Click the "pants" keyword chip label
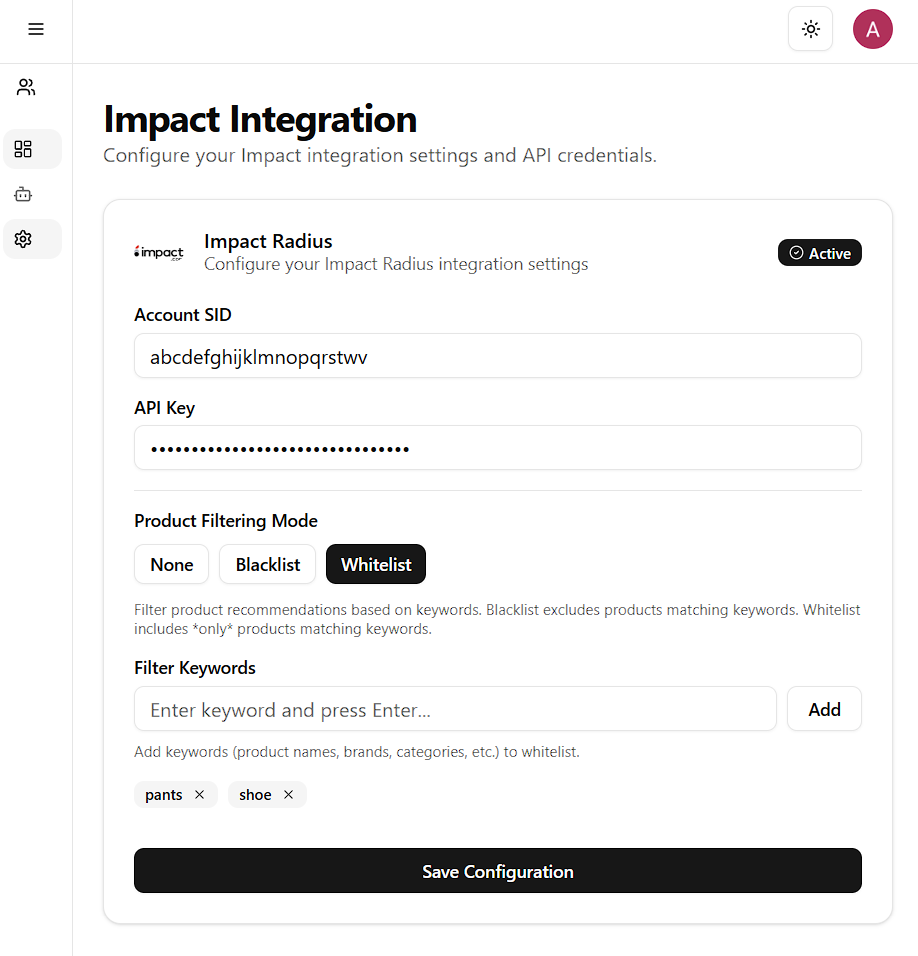This screenshot has height=956, width=918. click(x=164, y=795)
